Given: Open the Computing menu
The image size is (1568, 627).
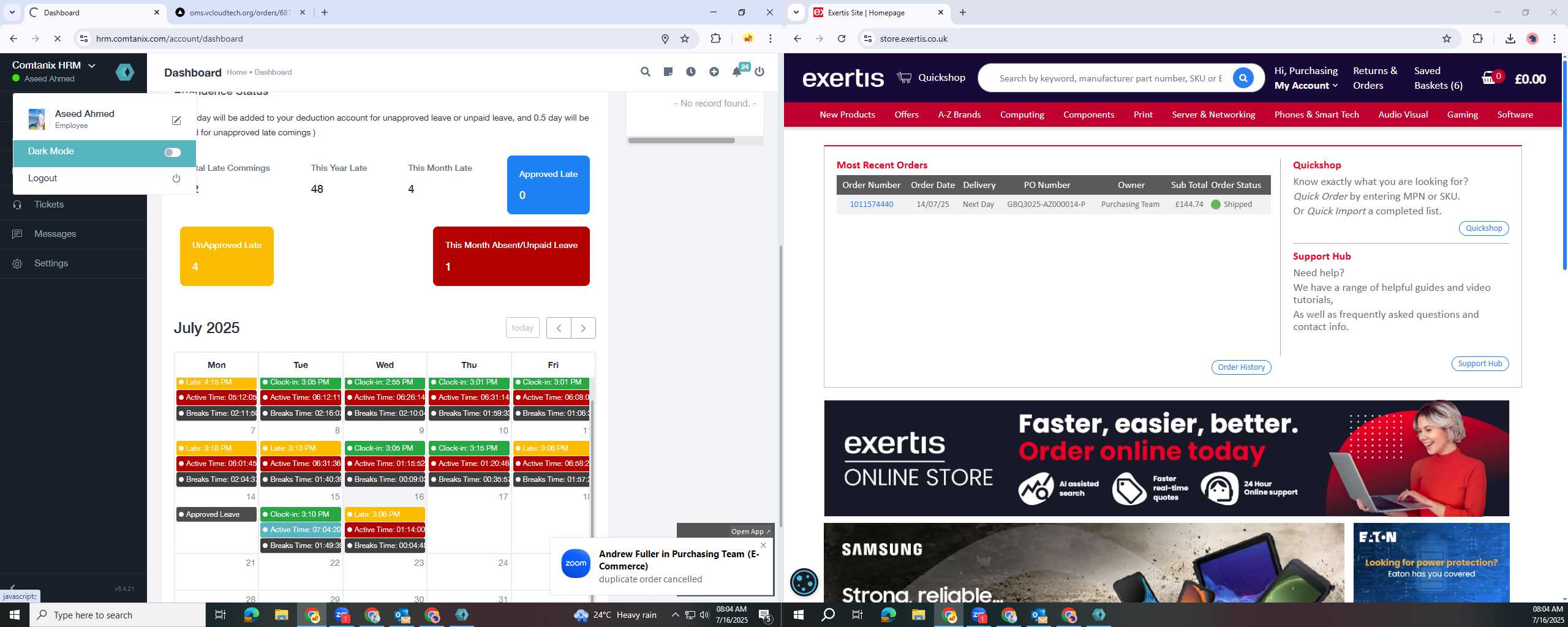Looking at the screenshot, I should tap(1022, 115).
